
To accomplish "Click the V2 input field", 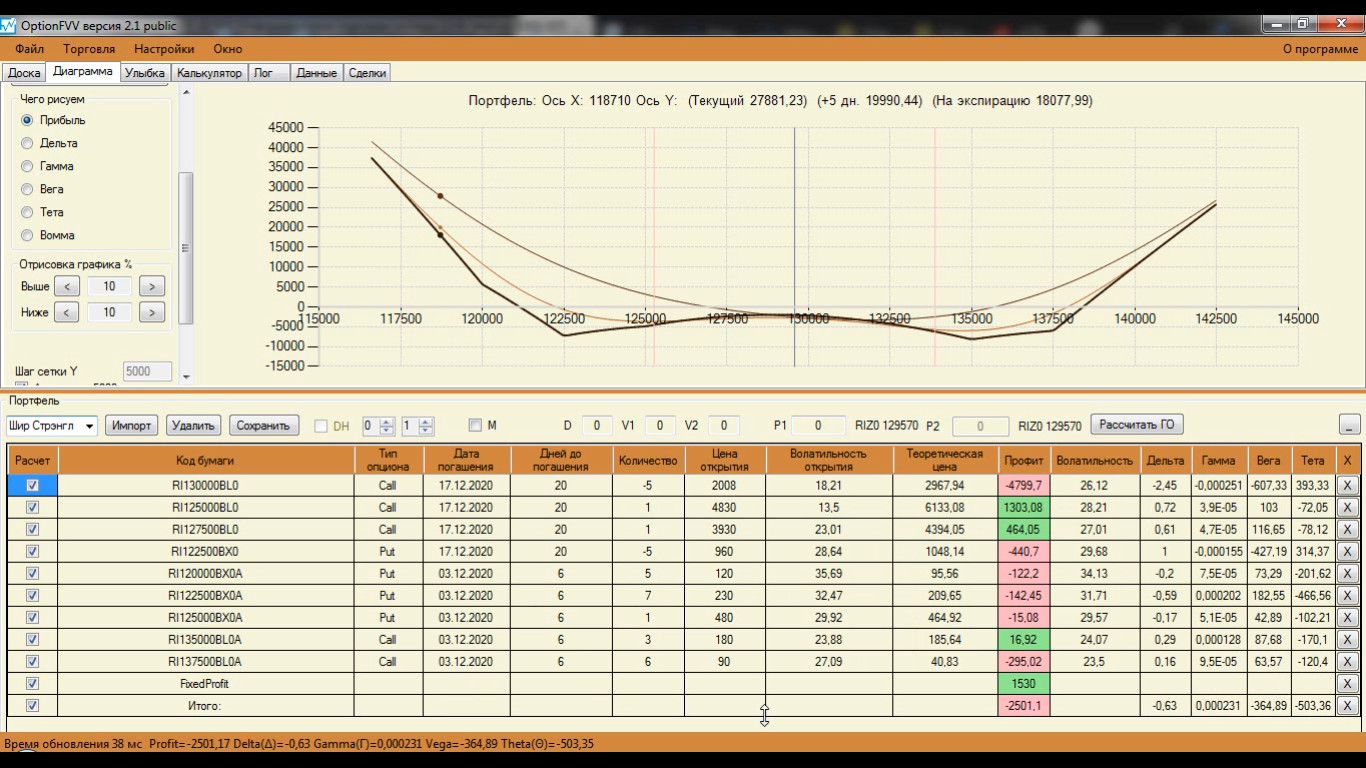I will (x=724, y=425).
